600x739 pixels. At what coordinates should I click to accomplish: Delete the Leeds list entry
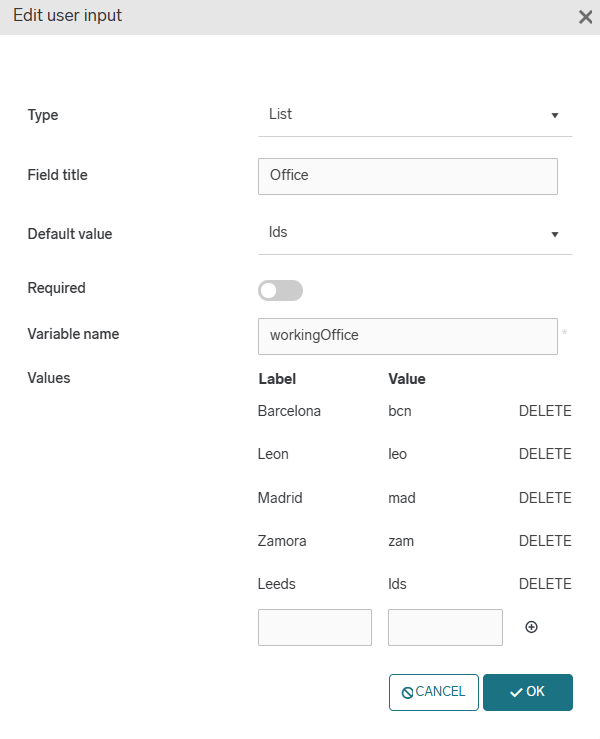click(544, 584)
